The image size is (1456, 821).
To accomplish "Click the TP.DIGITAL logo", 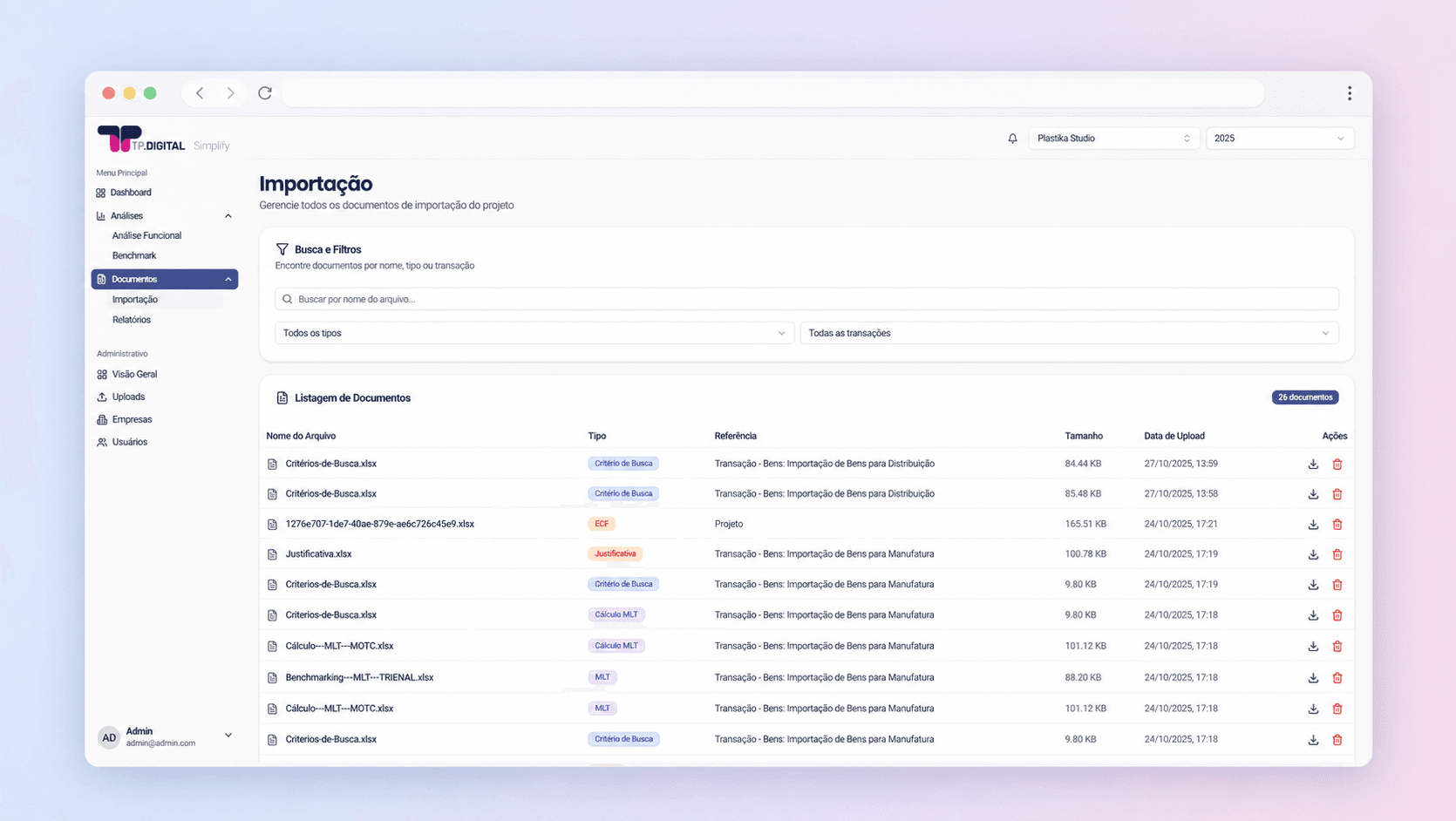I will point(141,139).
